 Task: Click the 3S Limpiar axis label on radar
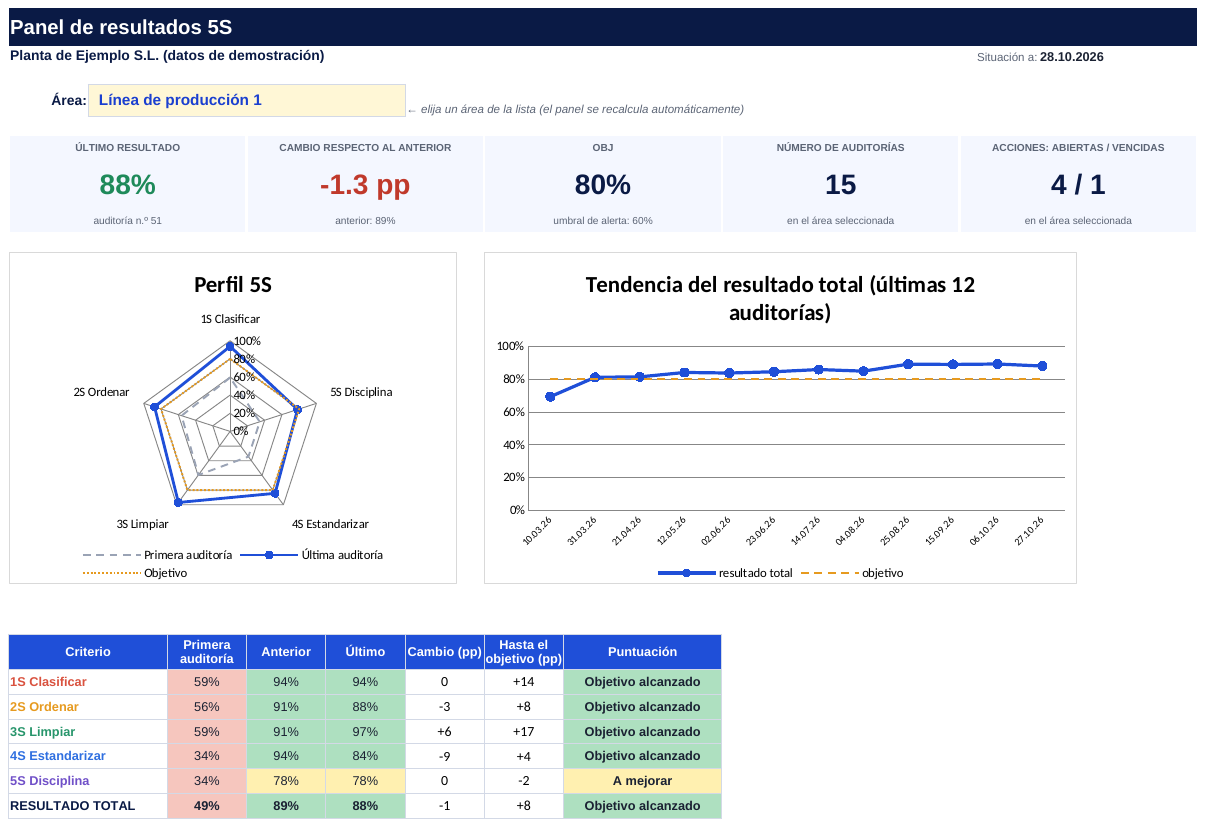[x=142, y=524]
